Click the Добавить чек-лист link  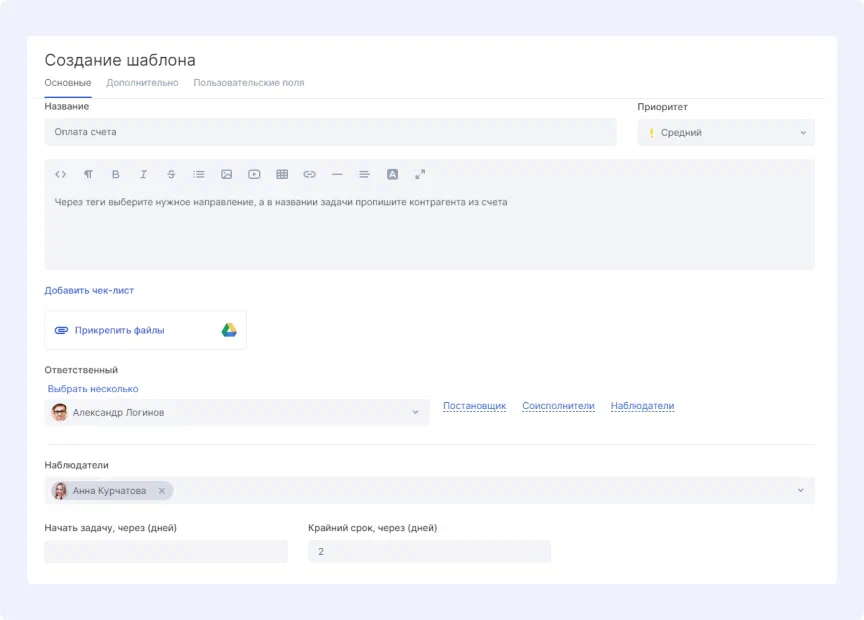tap(89, 291)
